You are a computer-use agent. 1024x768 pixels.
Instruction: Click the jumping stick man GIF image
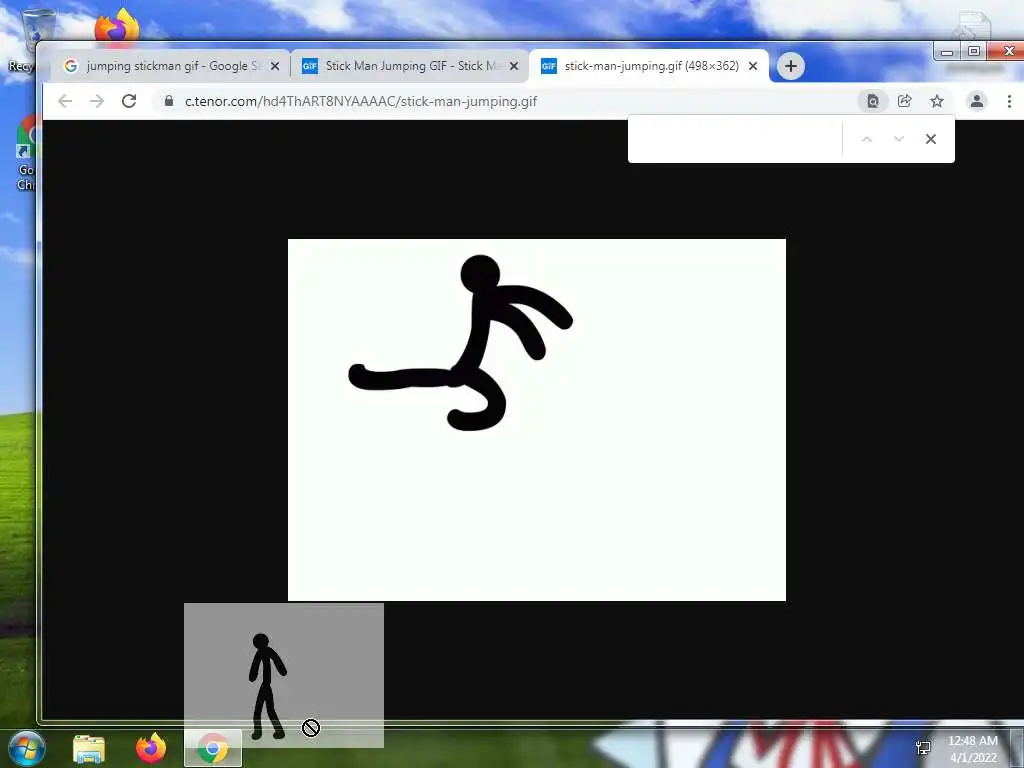pyautogui.click(x=537, y=420)
